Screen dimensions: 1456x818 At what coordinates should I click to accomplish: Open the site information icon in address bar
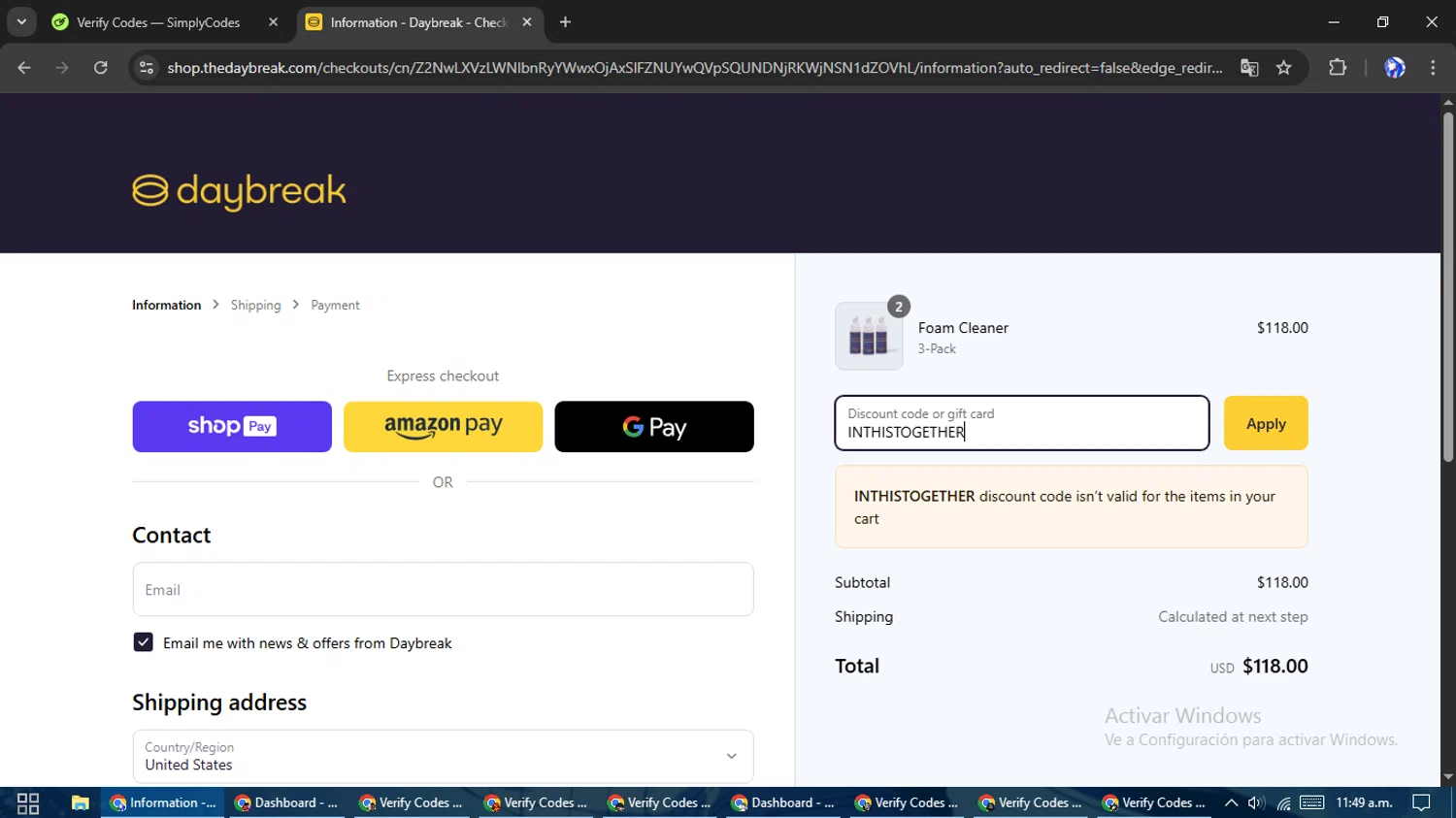147,68
